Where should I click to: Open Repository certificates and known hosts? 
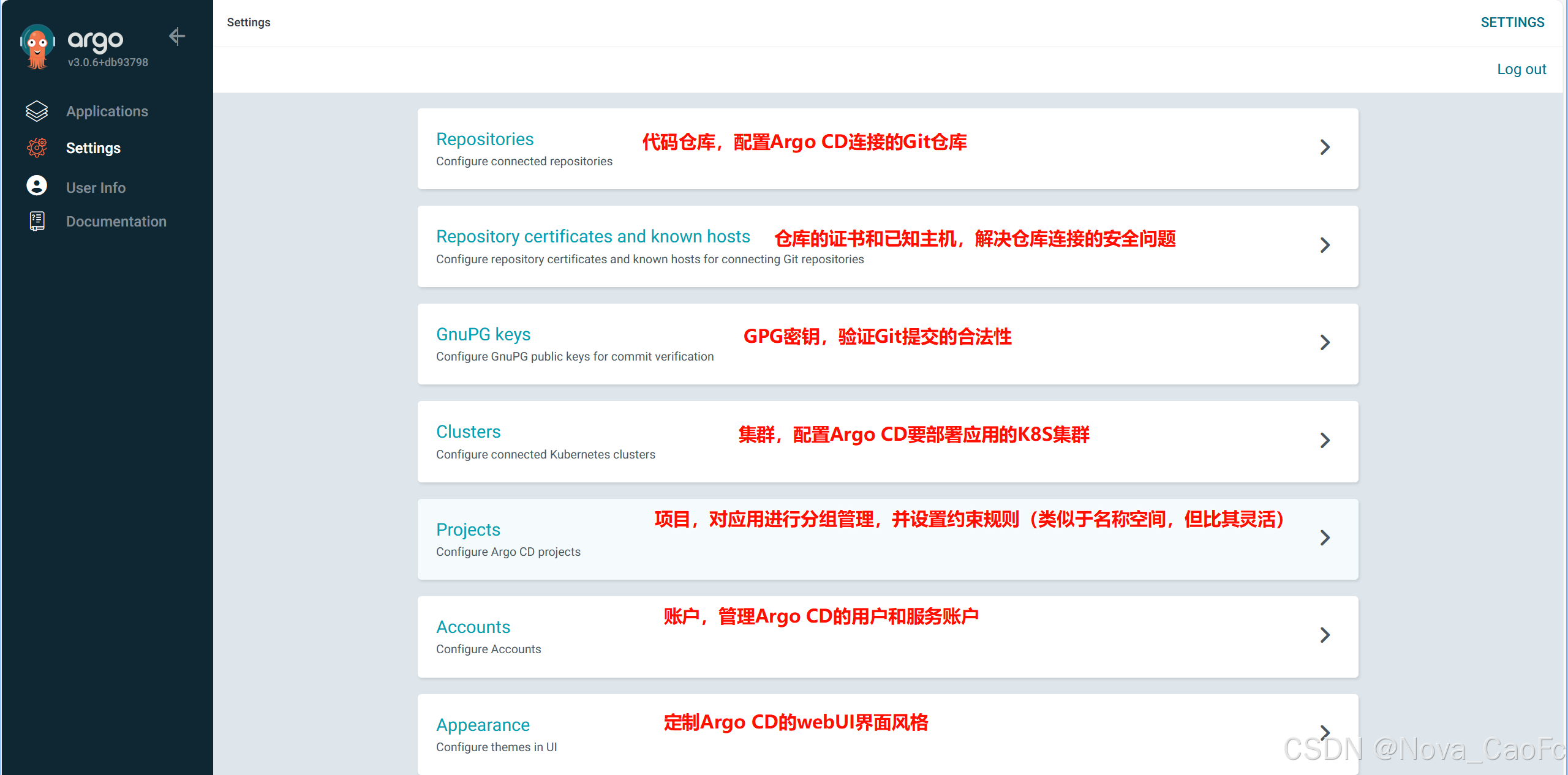click(x=888, y=246)
